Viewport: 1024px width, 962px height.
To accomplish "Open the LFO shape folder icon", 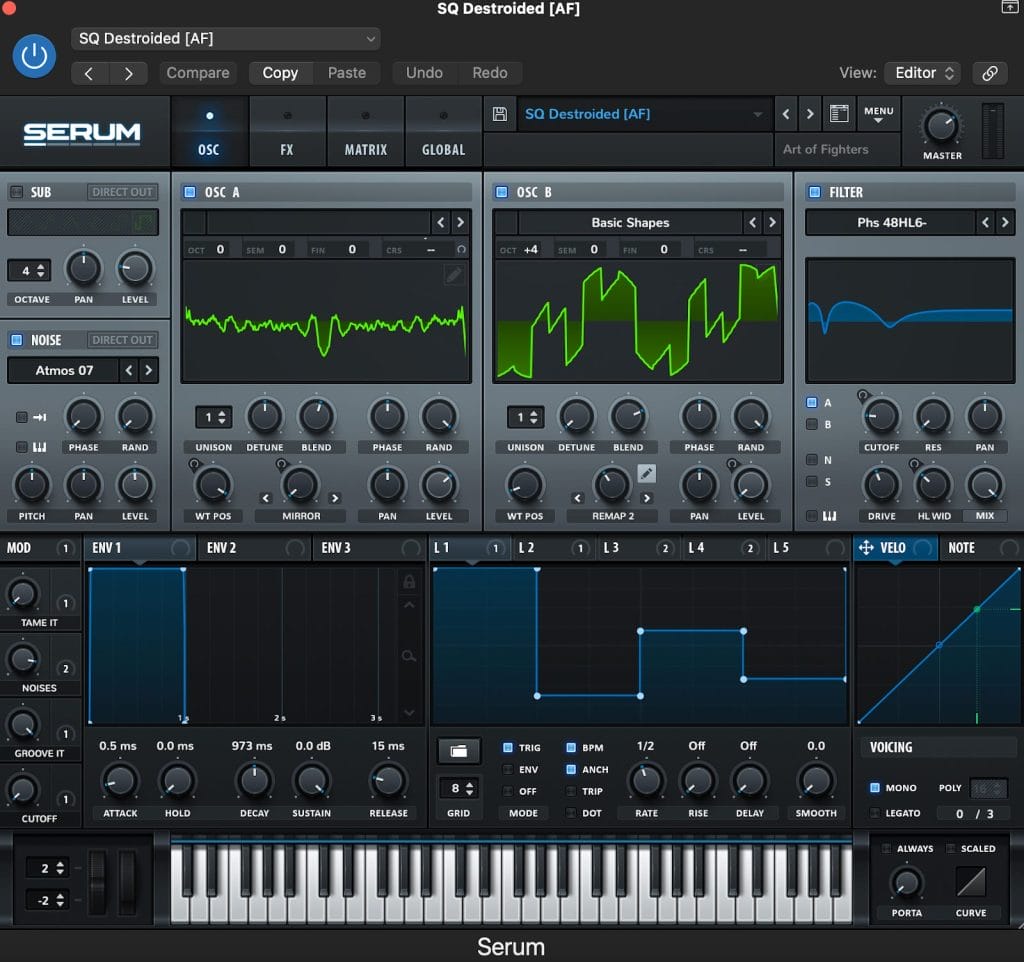I will tap(458, 751).
